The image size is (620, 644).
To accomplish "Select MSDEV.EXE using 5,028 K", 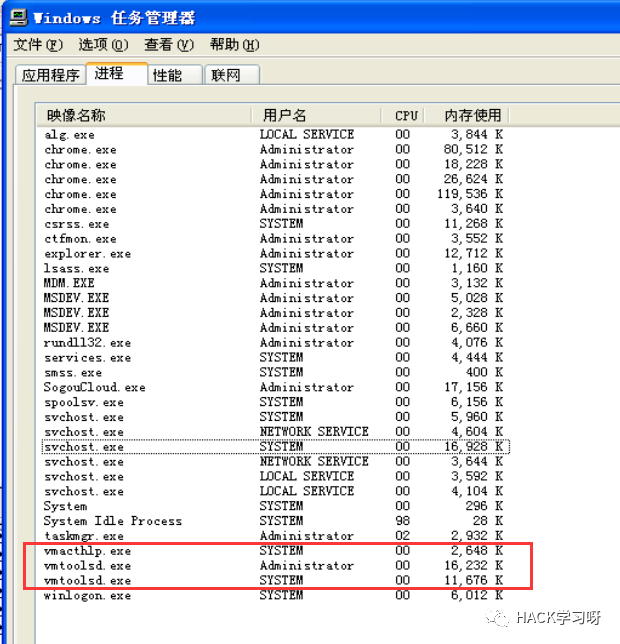I will [x=275, y=297].
